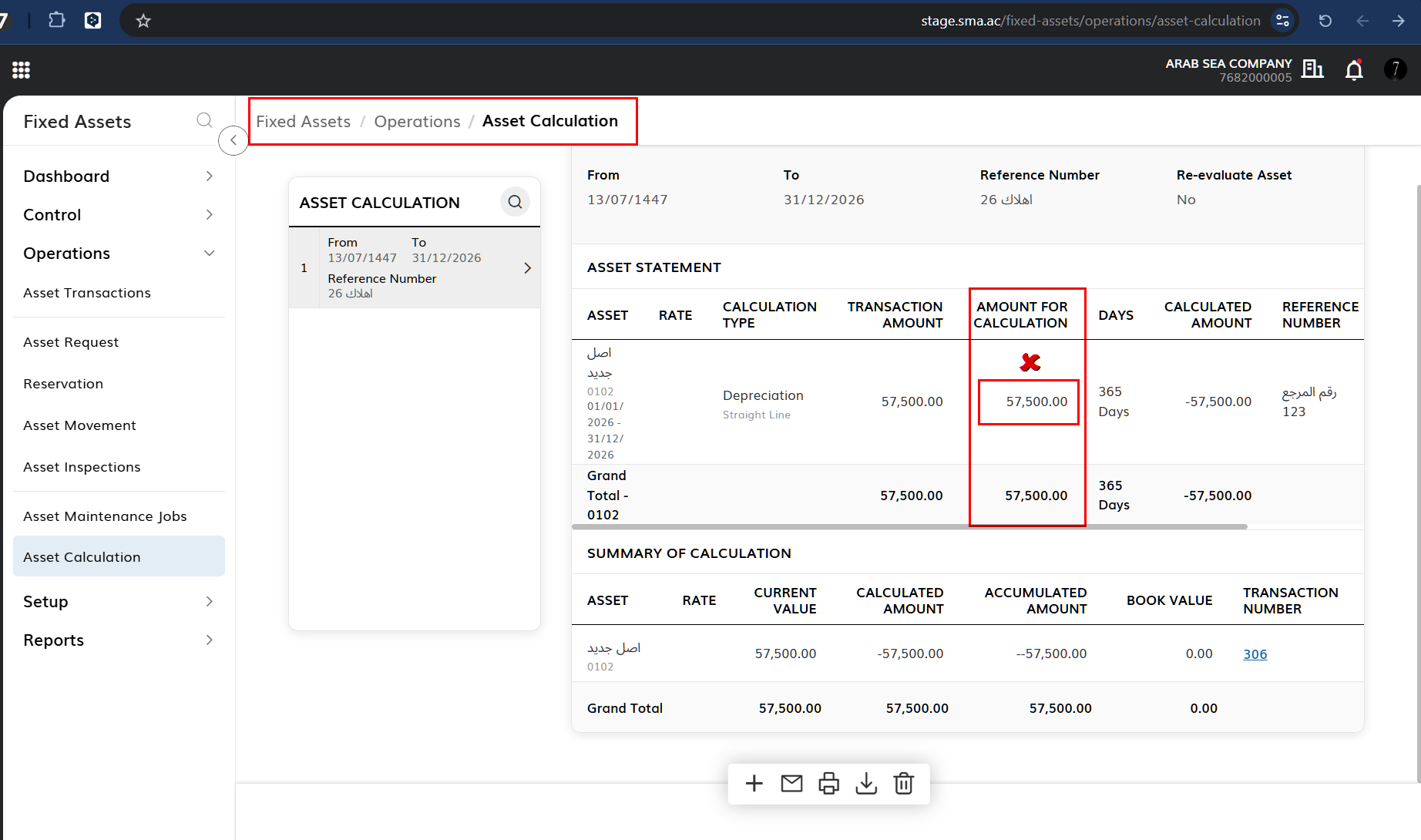Go forward using the browser forward arrow
1421x840 pixels.
tap(1399, 21)
